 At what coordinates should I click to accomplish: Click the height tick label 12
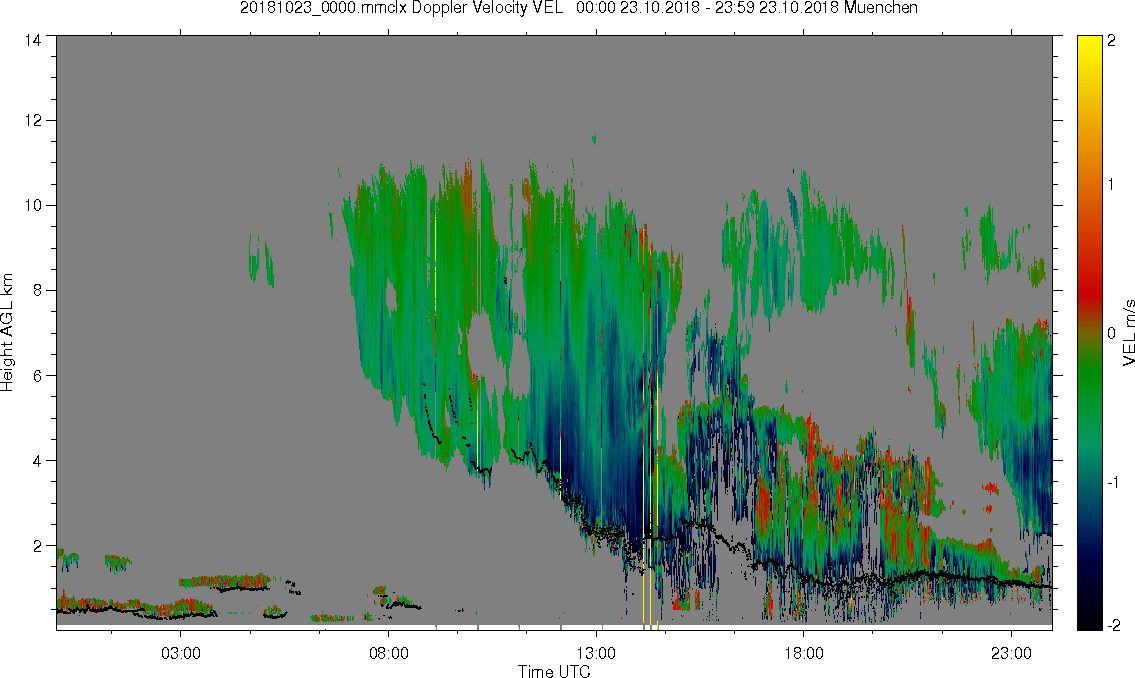coord(33,120)
